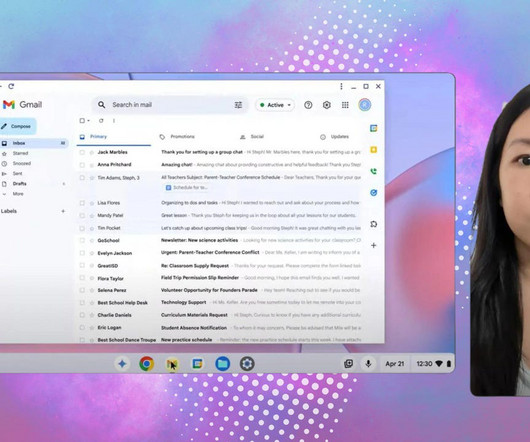Create a new label with plus icon

pos(63,211)
